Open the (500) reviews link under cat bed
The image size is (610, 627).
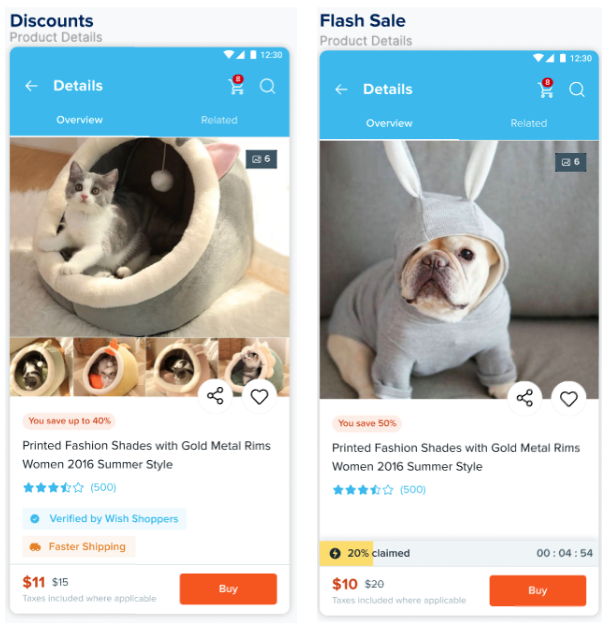(x=103, y=487)
